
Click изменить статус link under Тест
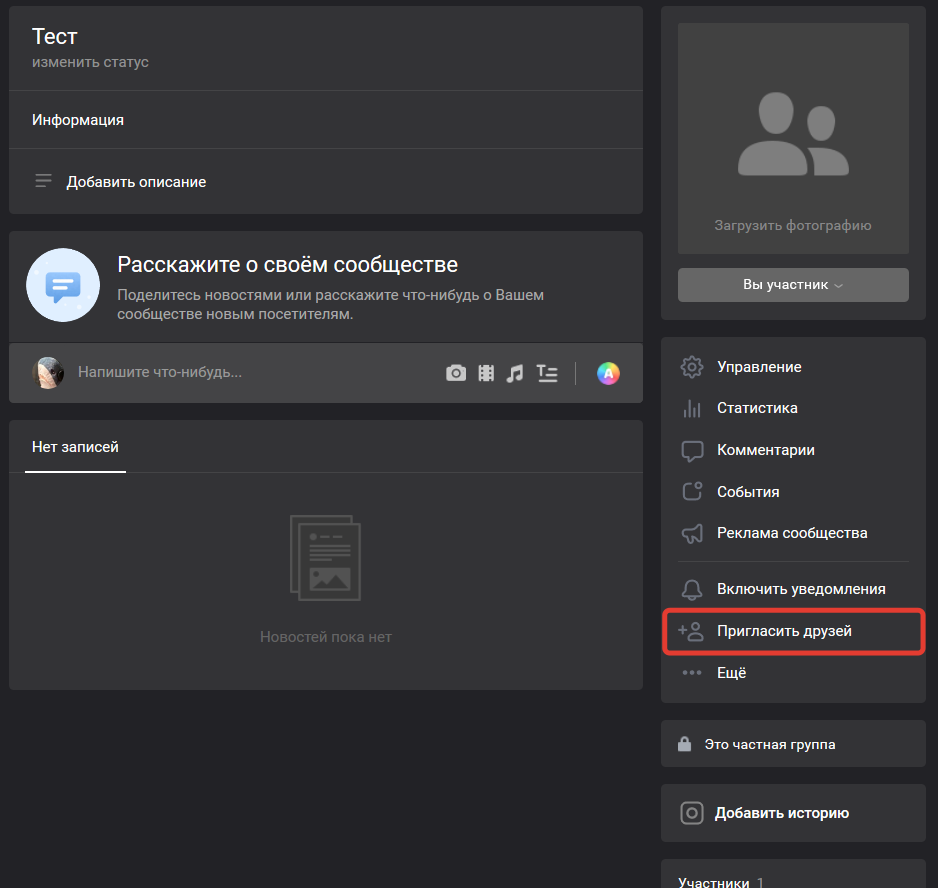coord(90,62)
